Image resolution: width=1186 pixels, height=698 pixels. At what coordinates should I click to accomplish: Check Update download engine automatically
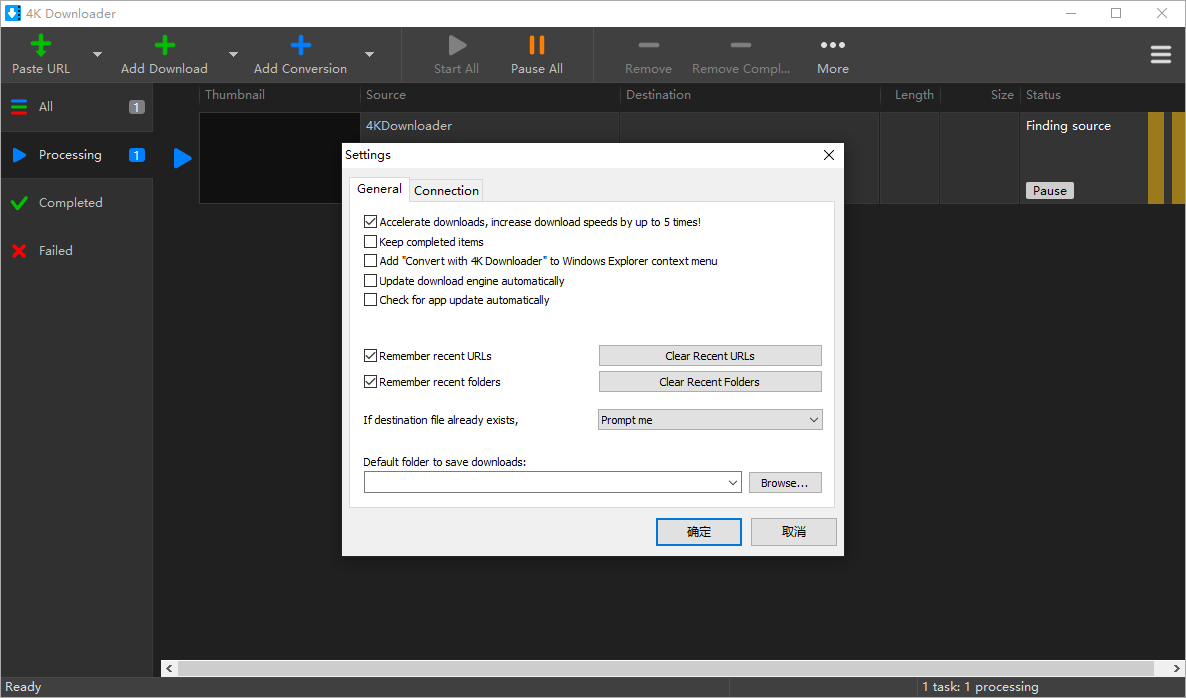click(370, 281)
